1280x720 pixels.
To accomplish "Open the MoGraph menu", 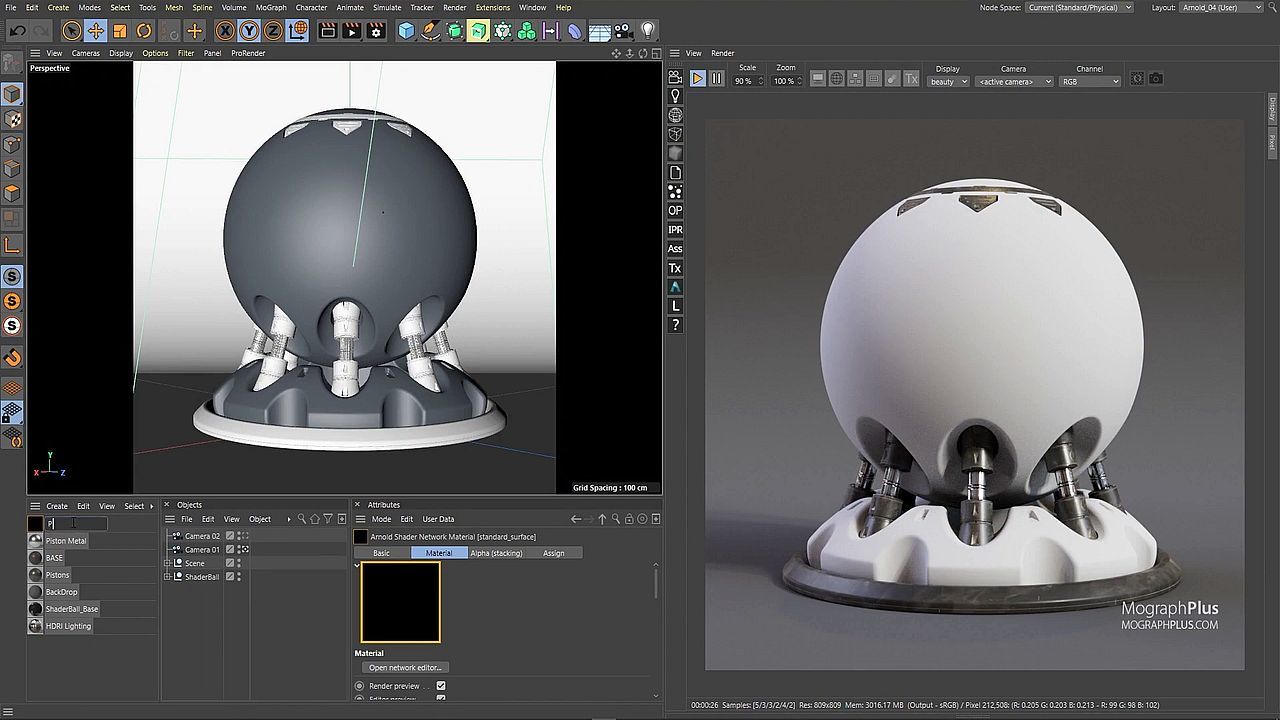I will click(x=271, y=7).
